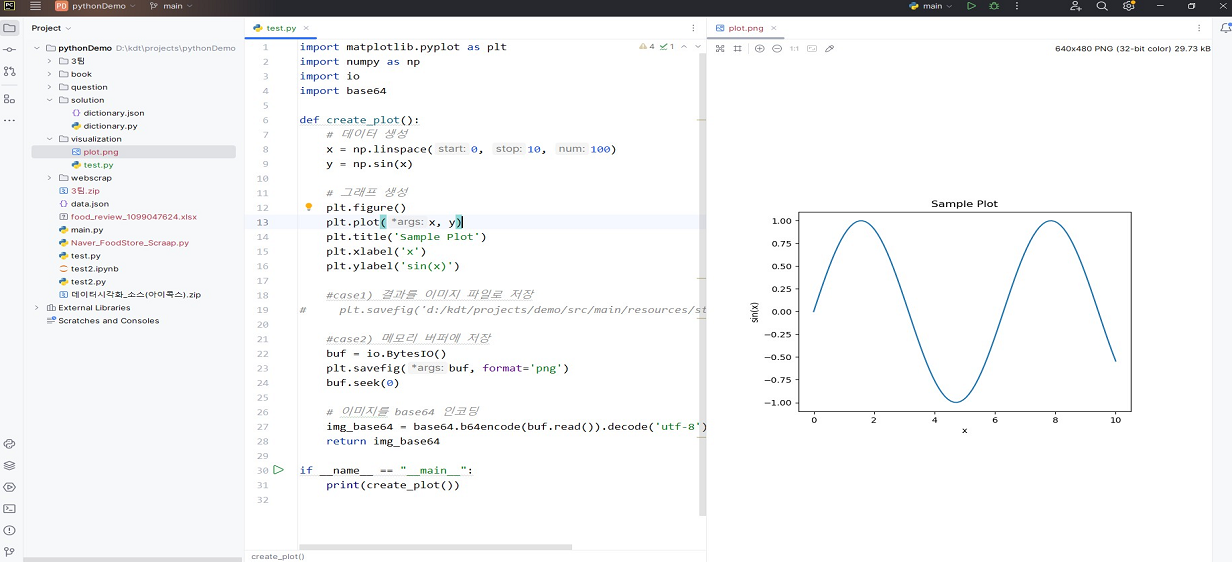The height and width of the screenshot is (562, 1232).
Task: Select test2.ipynb notebook file
Action: (95, 269)
